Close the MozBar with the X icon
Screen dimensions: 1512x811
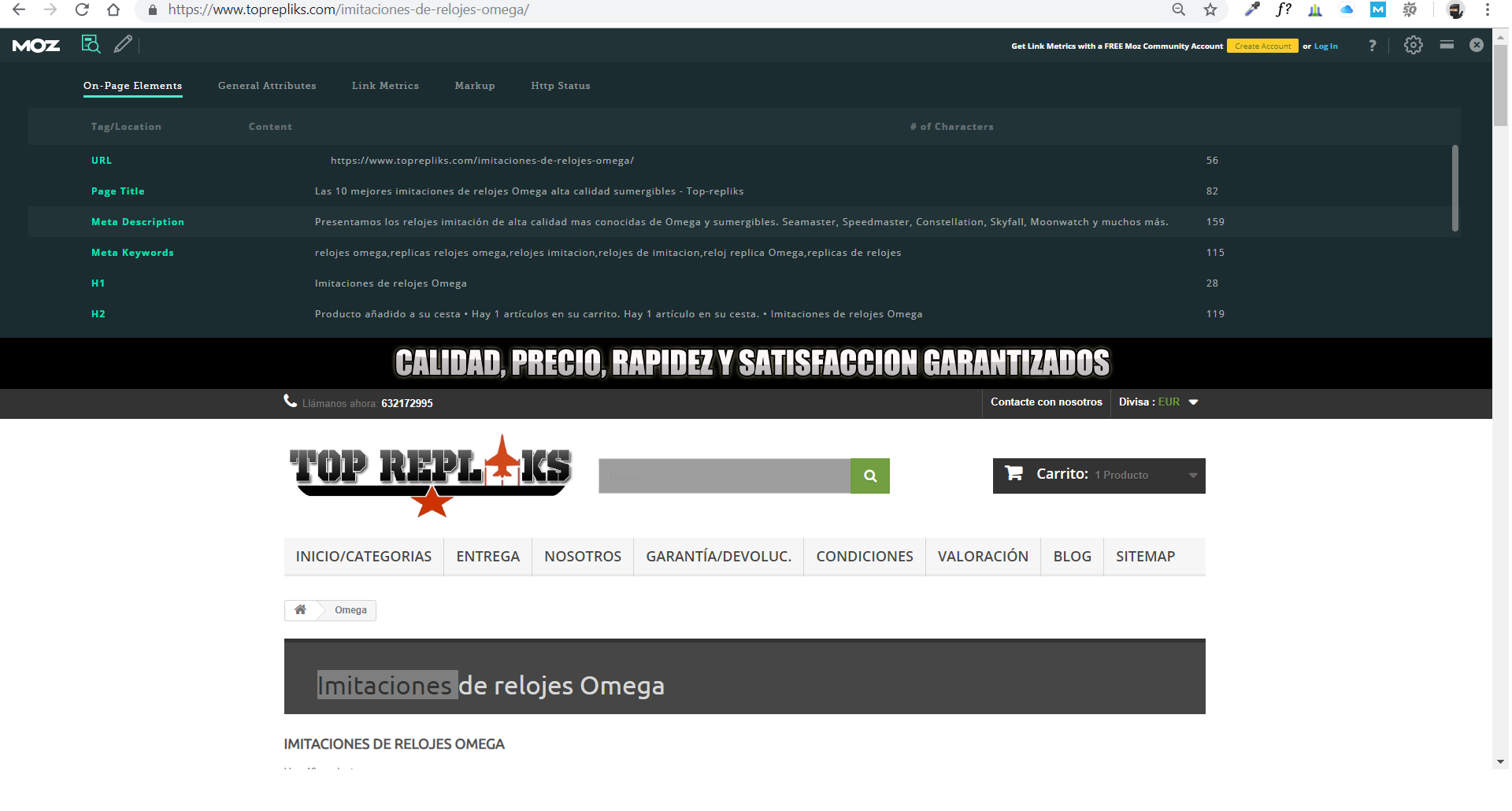click(x=1477, y=45)
